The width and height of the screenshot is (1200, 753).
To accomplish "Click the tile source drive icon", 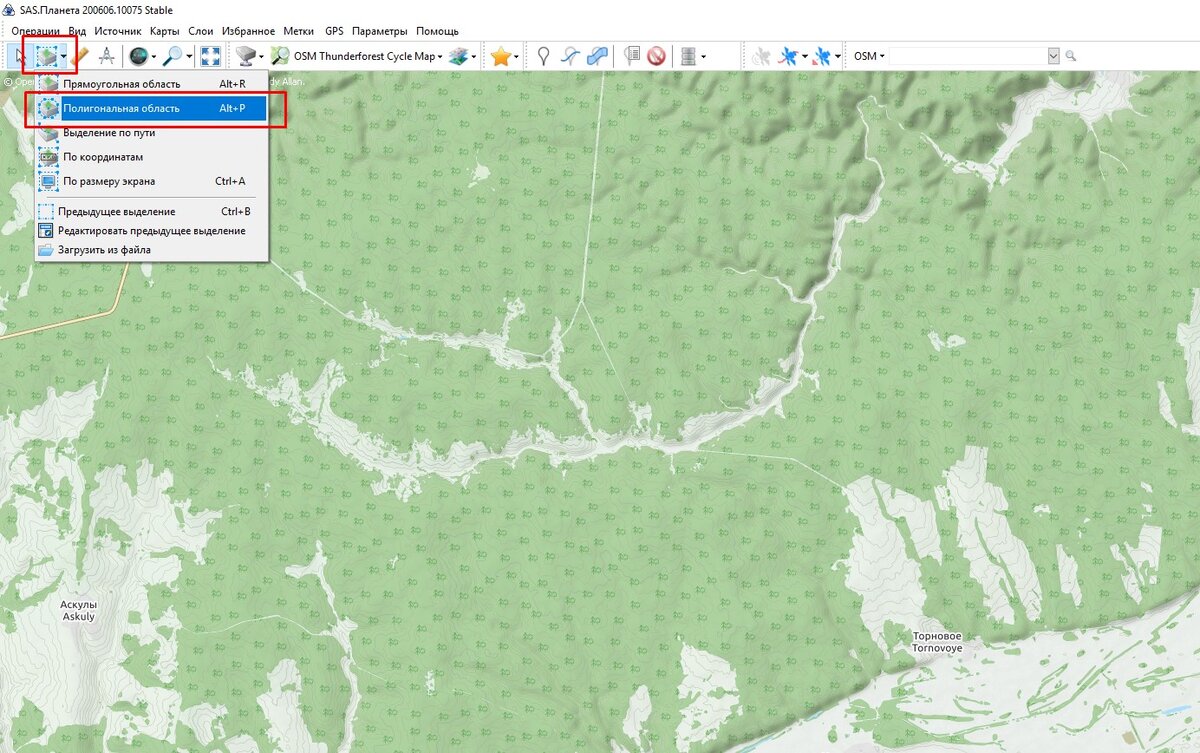I will pos(245,56).
